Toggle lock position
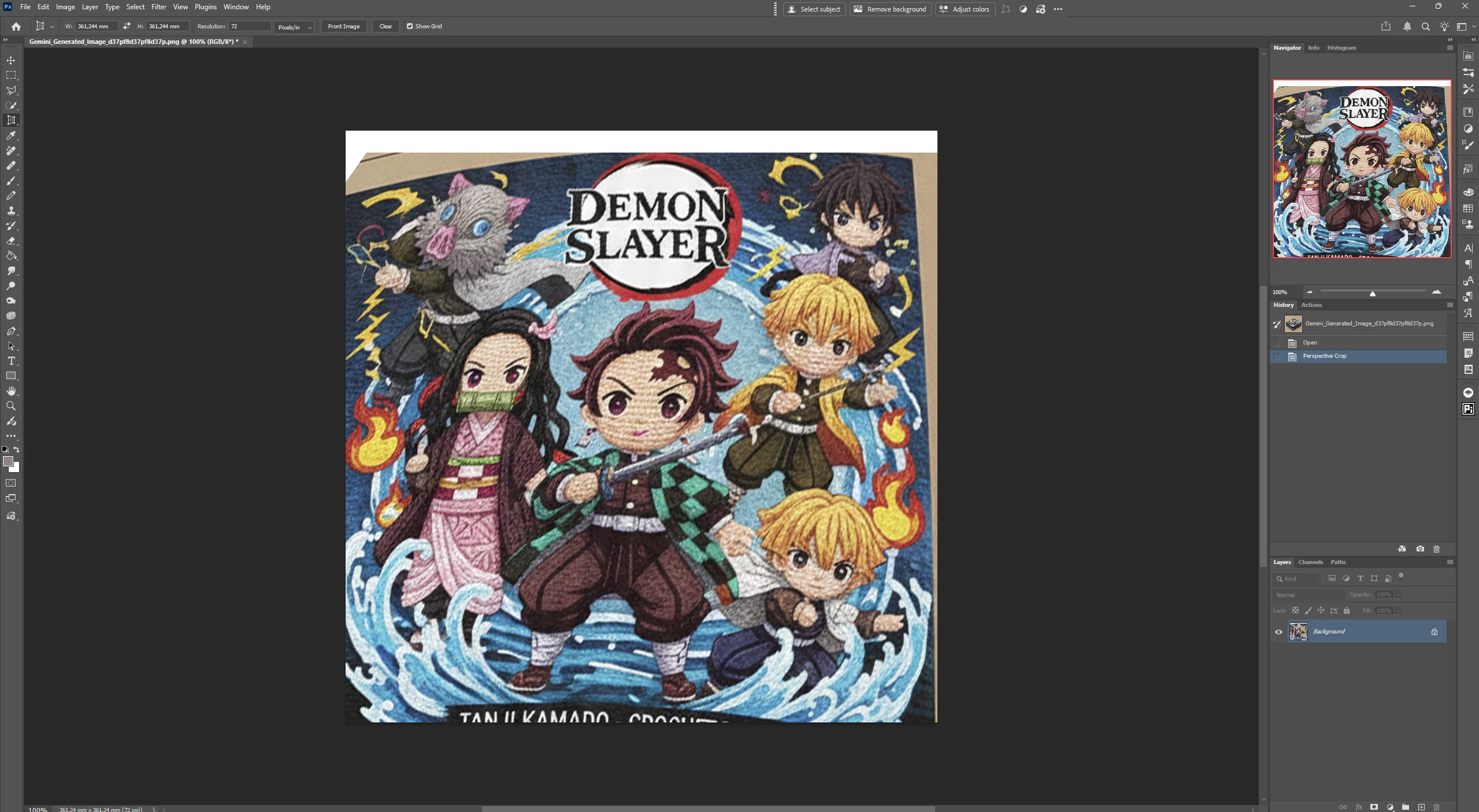Screen dimensions: 1479x812 click(x=1321, y=610)
